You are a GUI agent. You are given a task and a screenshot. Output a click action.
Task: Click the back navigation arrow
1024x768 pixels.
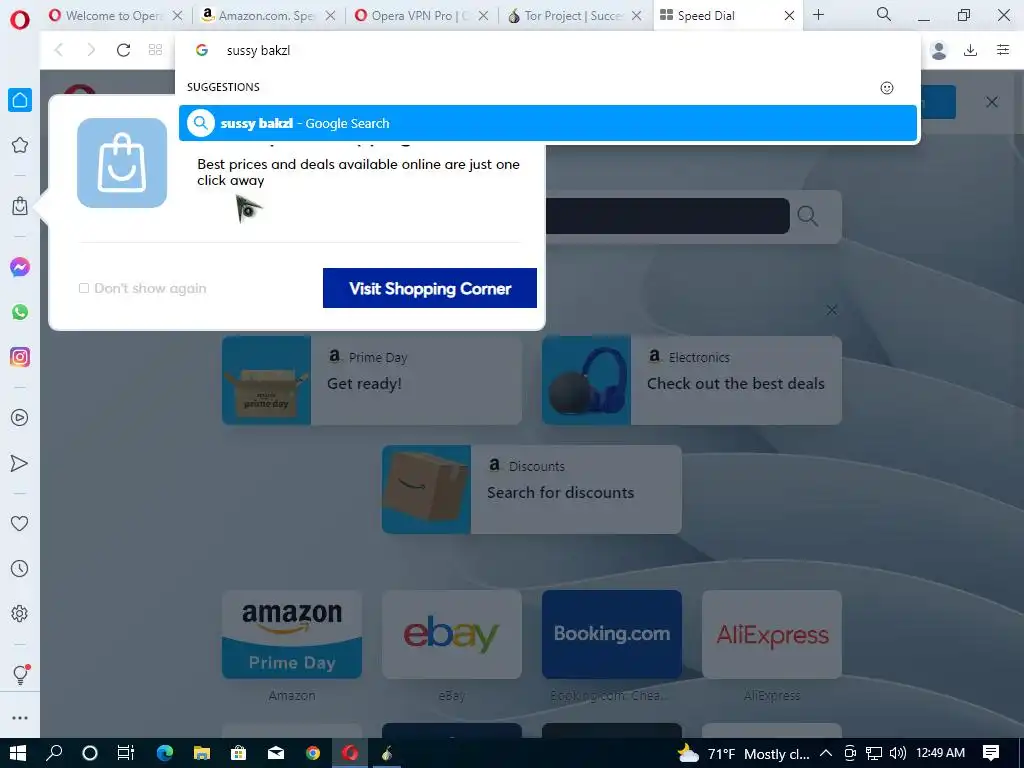point(59,50)
